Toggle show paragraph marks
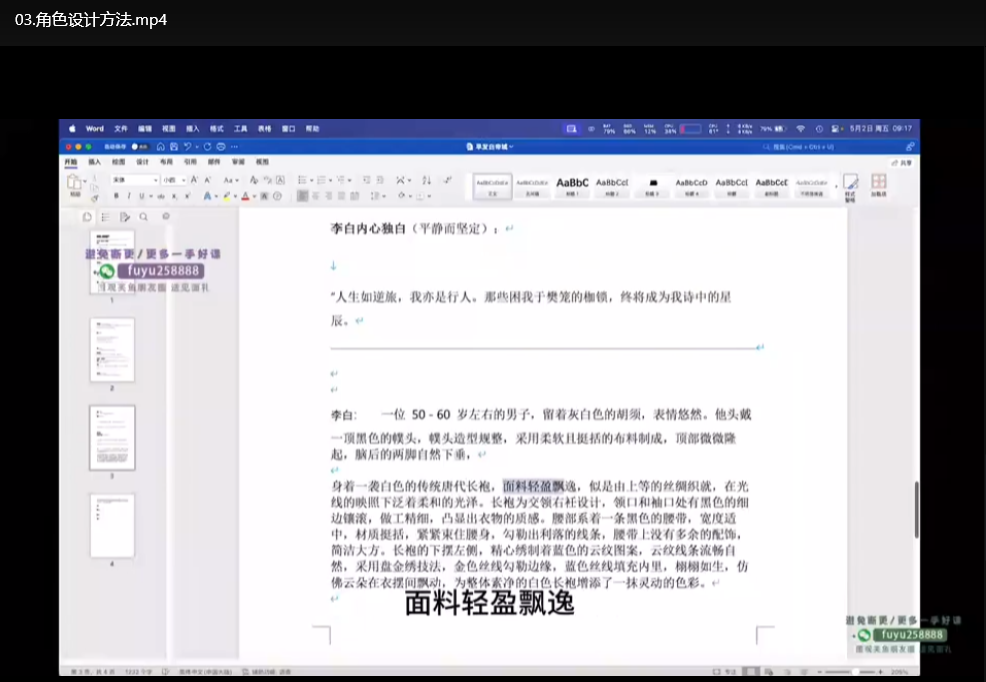The height and width of the screenshot is (682, 986). [x=447, y=180]
